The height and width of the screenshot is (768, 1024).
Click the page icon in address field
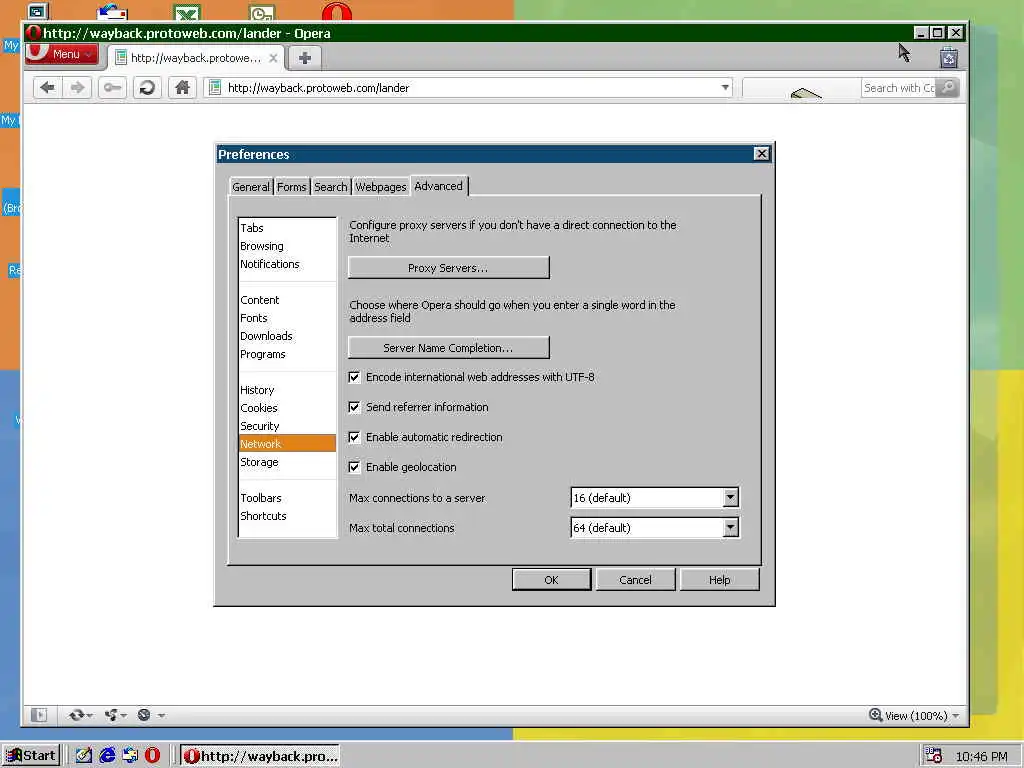tap(215, 88)
